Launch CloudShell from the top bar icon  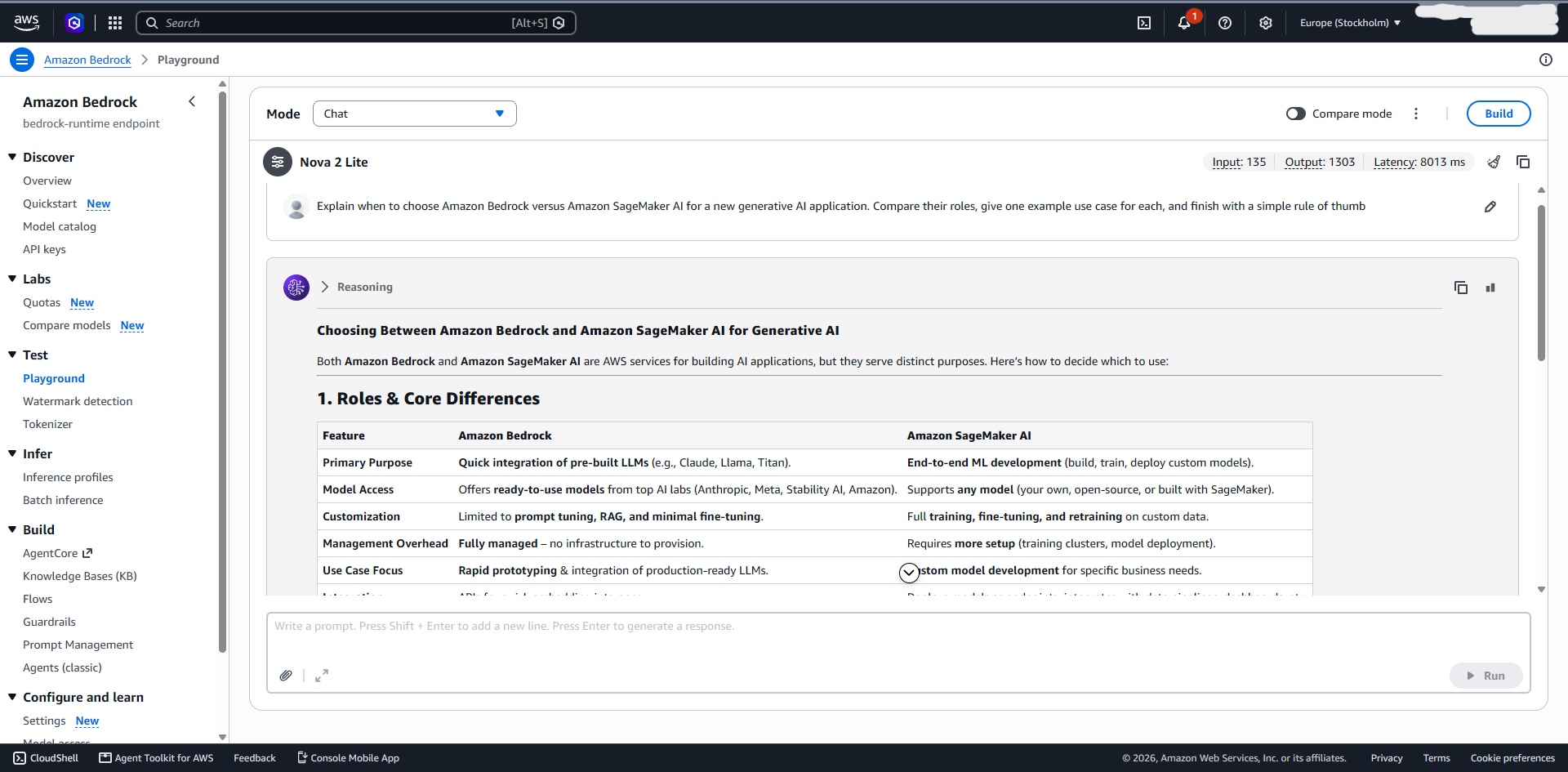[x=1144, y=23]
